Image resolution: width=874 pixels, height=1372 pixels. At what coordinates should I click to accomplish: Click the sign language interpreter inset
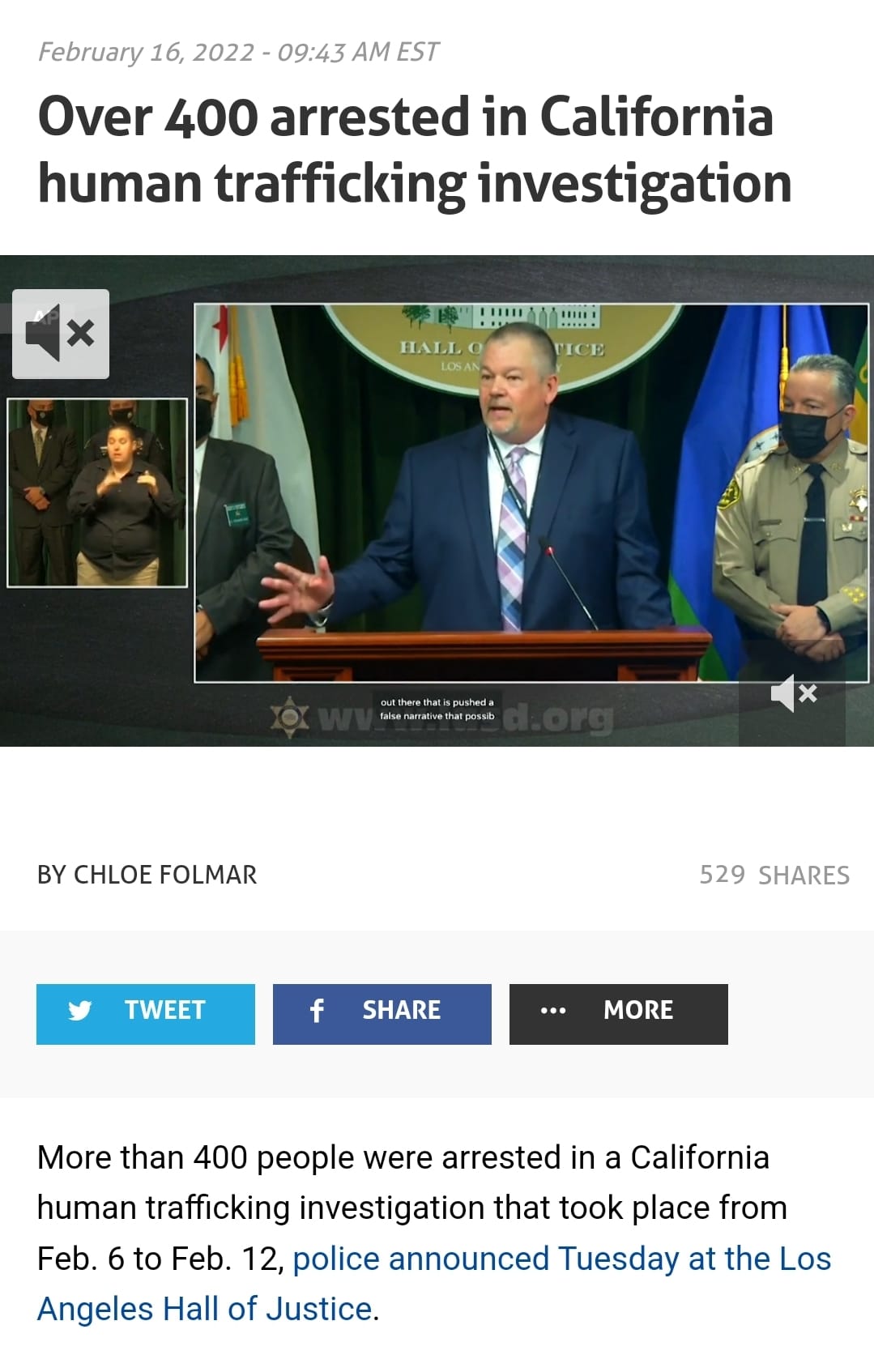click(97, 492)
